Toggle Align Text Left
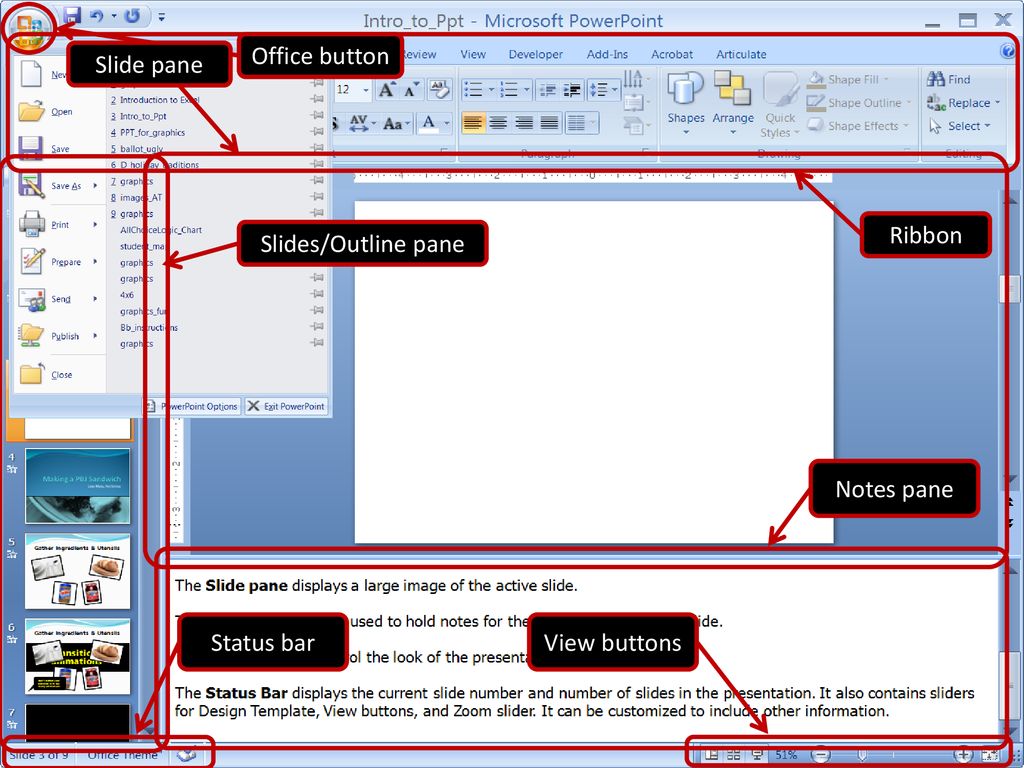This screenshot has height=768, width=1024. tap(473, 122)
